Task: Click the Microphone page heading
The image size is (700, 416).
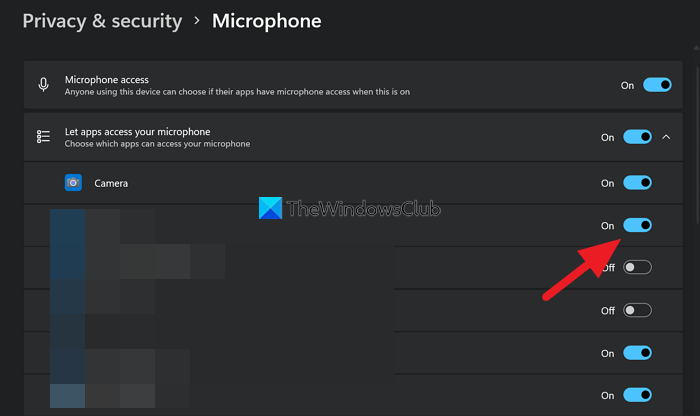Action: [267, 21]
